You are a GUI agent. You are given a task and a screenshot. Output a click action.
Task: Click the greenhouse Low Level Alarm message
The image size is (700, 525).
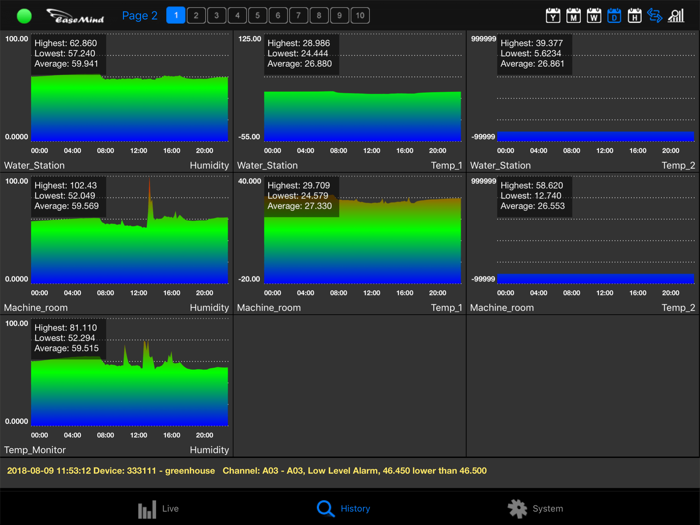tap(247, 471)
